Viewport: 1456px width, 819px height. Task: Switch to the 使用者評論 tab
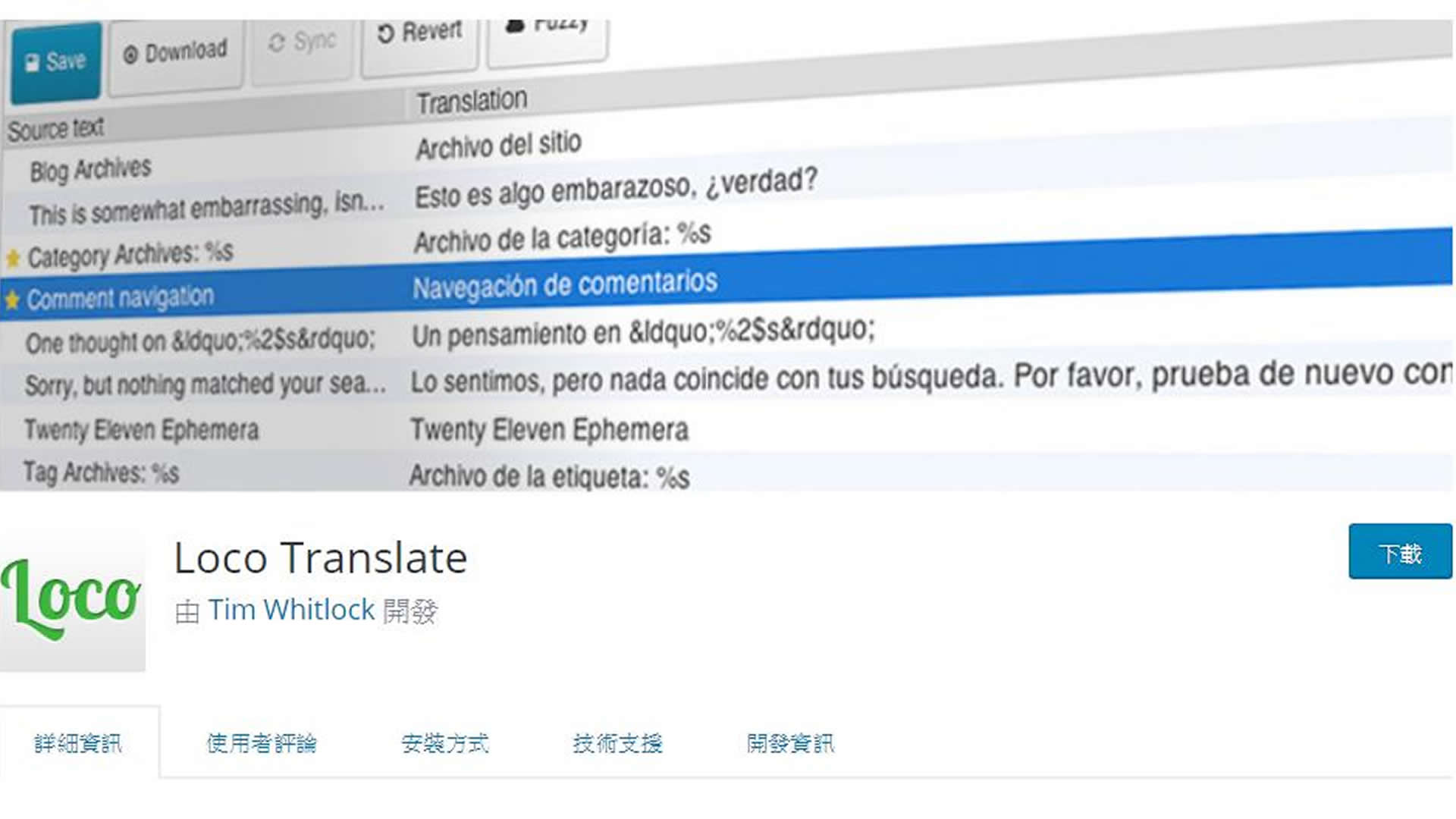[x=262, y=743]
